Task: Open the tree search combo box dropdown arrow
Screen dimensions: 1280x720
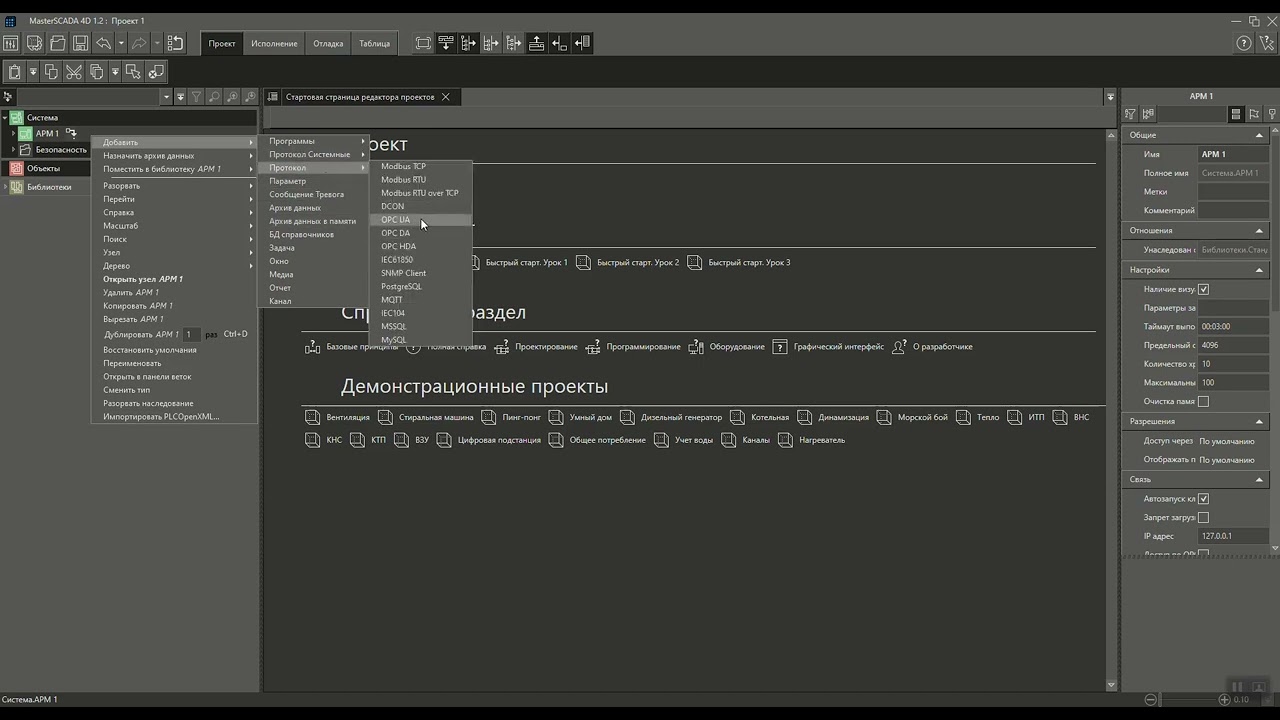Action: 166,97
